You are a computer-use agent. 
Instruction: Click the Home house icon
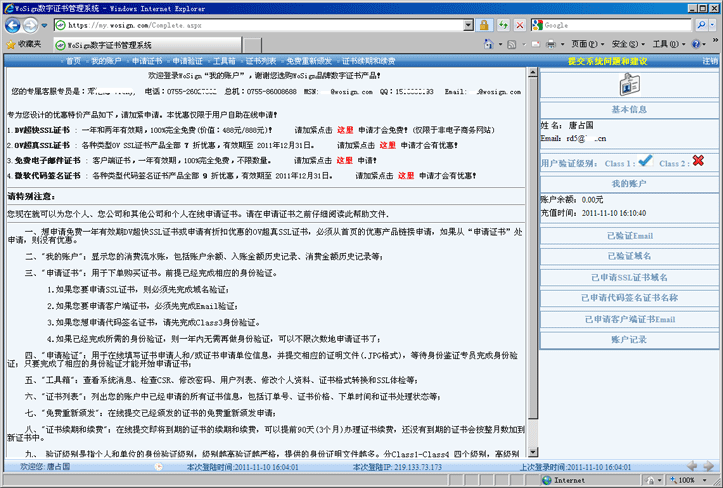coord(488,44)
